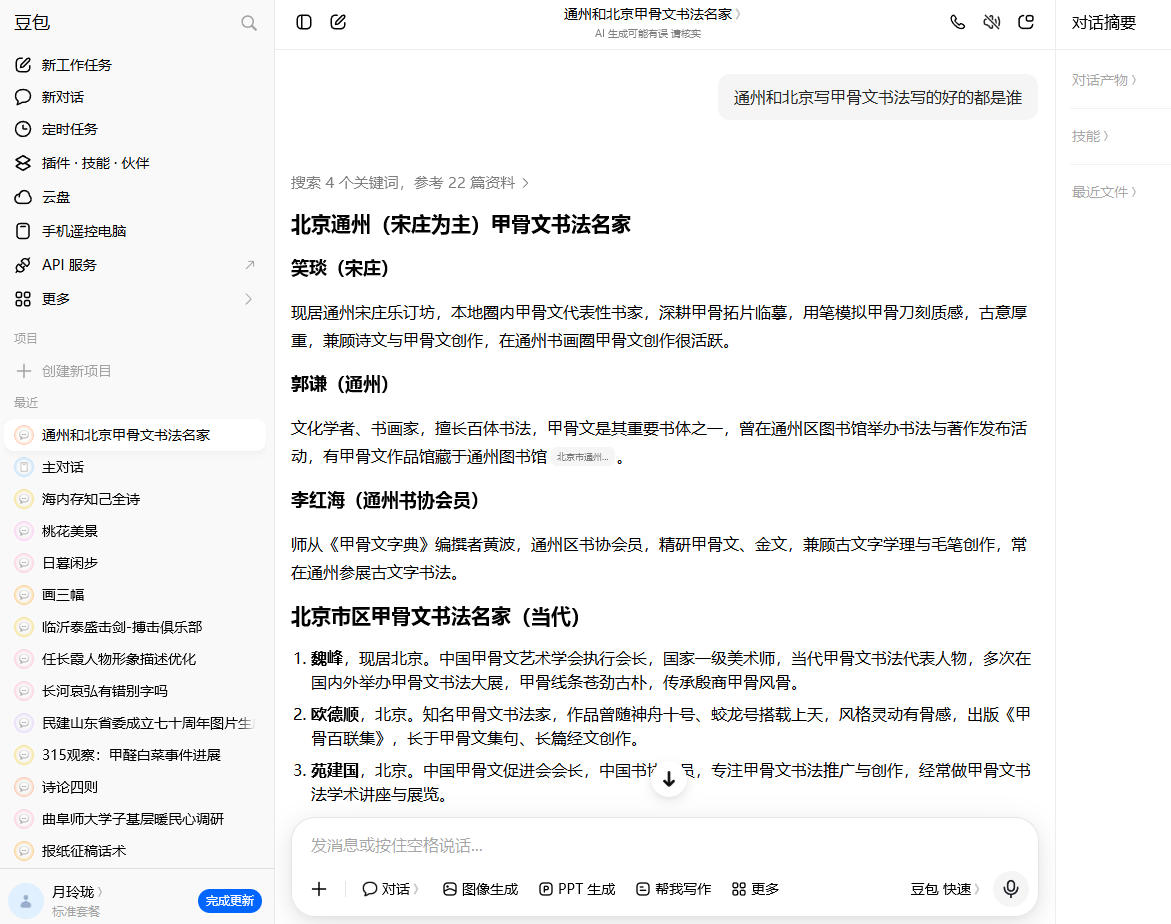Viewport: 1171px width, 924px height.
Task: Expand 搜索 4 个关键词 references
Action: (x=410, y=183)
